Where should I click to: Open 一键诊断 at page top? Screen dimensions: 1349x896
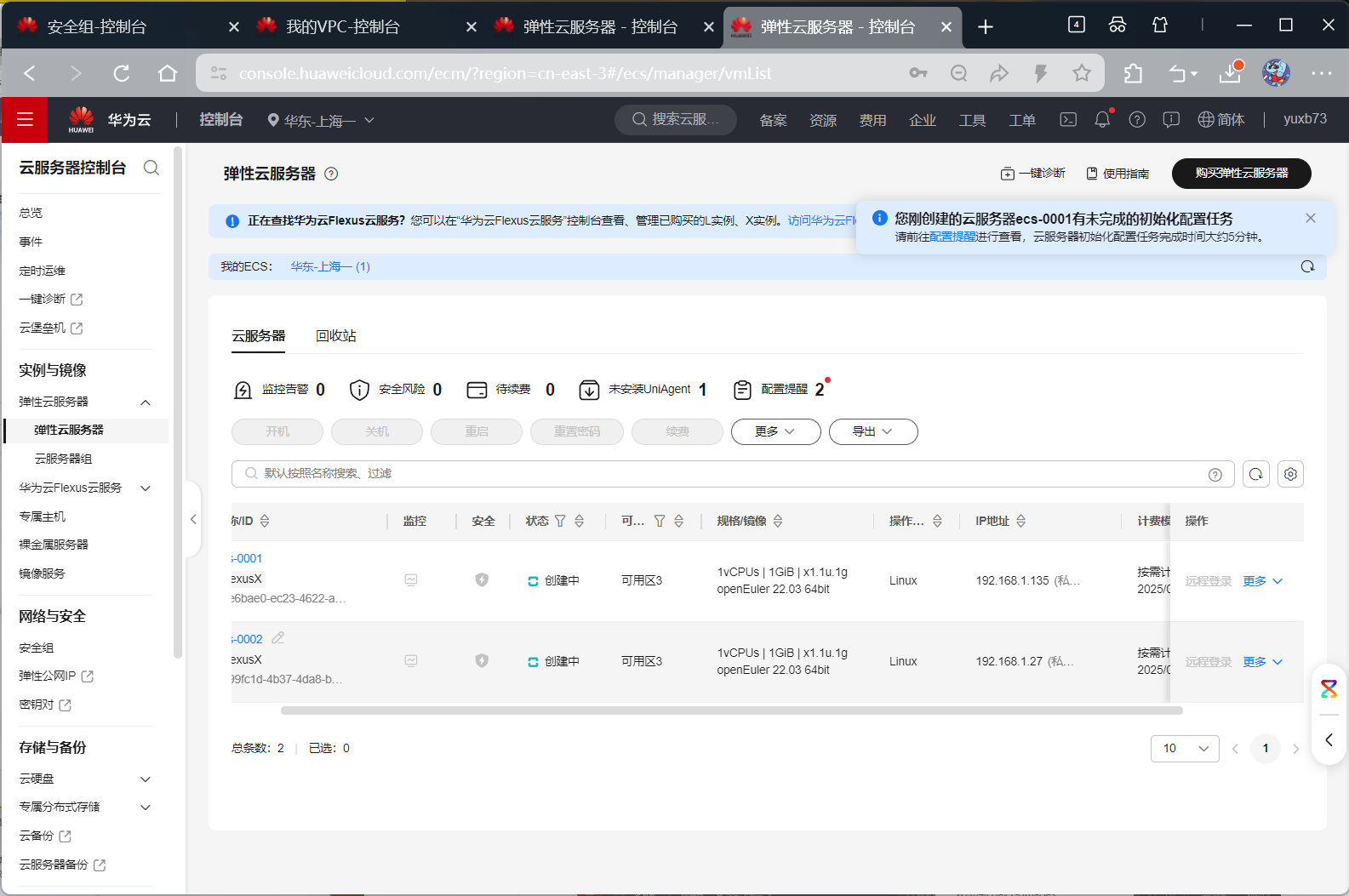[1032, 174]
